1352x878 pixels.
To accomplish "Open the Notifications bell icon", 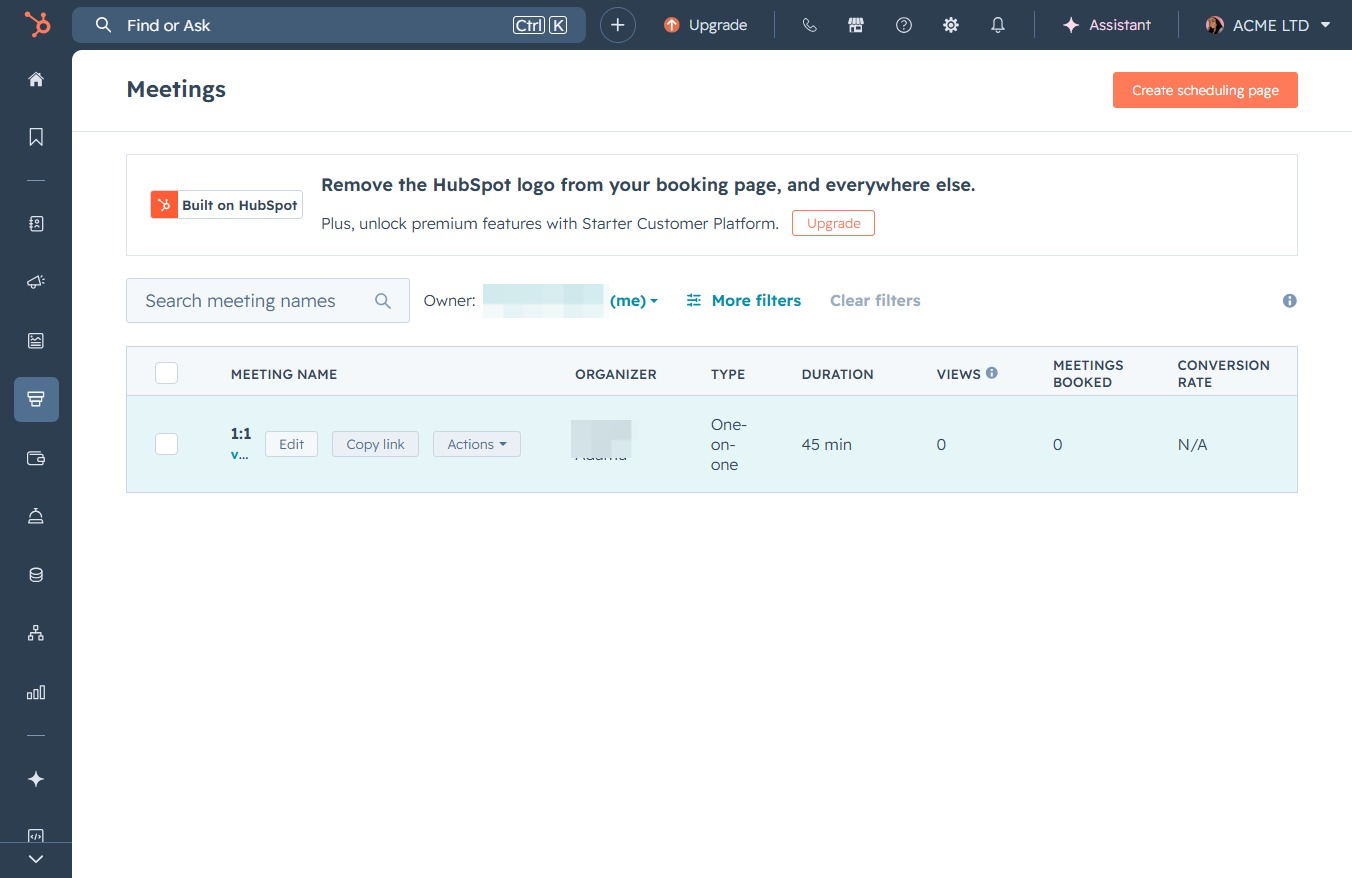I will tap(998, 25).
